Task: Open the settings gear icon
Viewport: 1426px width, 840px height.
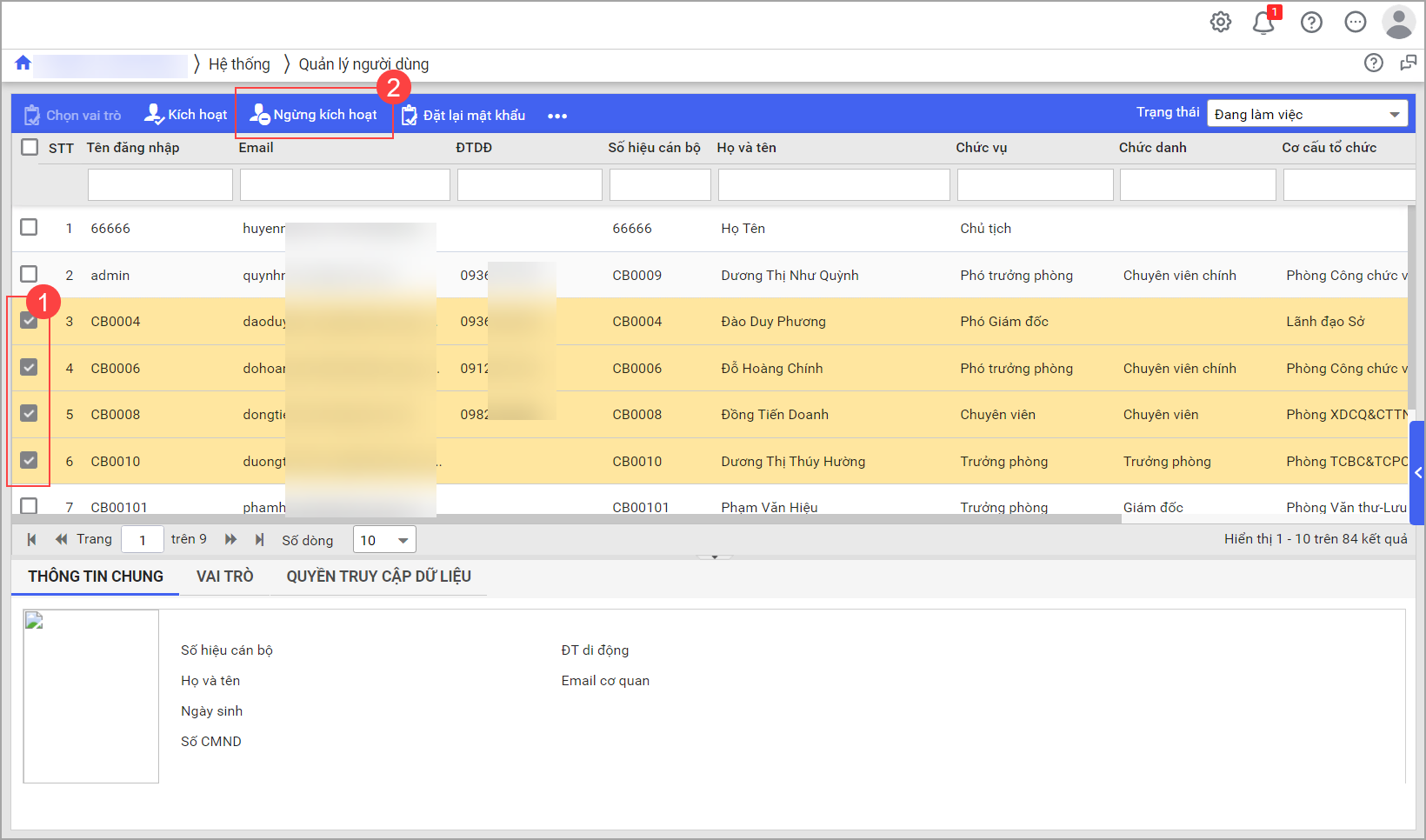Action: (1221, 23)
